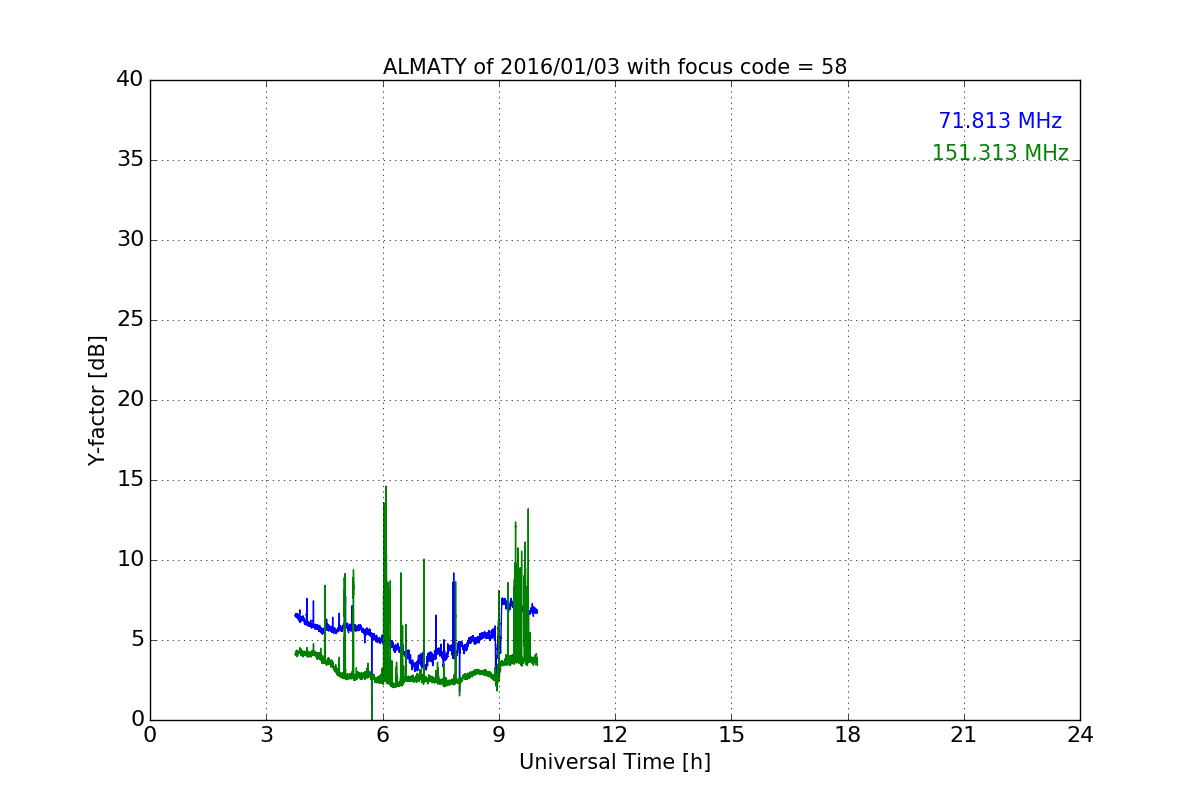This screenshot has width=1200, height=800.
Task: Click x-axis tick label '3'
Action: [x=266, y=735]
